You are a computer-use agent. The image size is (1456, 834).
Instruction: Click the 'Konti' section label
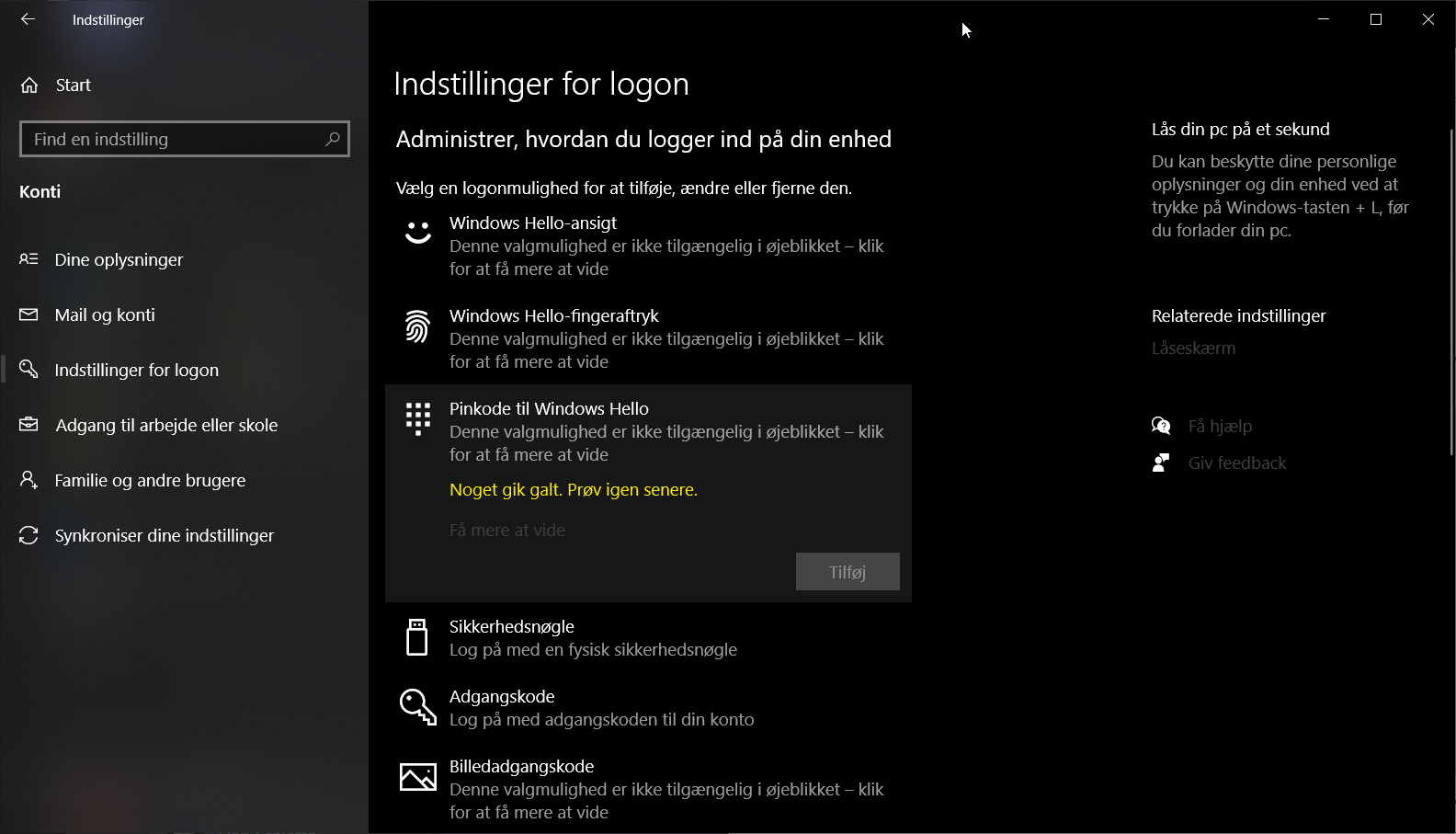(x=40, y=191)
